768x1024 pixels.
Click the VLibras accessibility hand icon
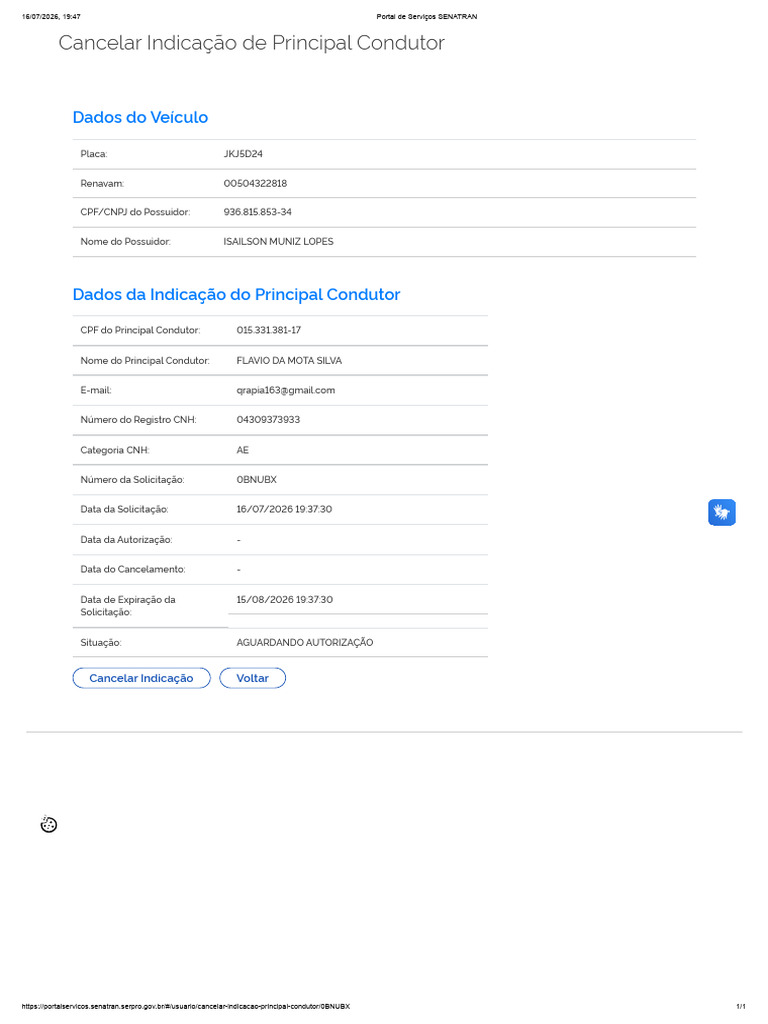pos(722,512)
